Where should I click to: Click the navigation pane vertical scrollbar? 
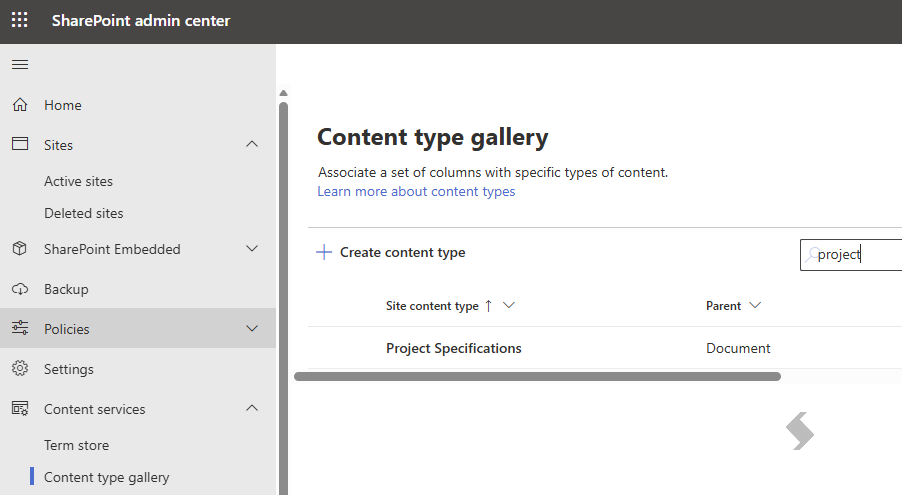coord(283,299)
